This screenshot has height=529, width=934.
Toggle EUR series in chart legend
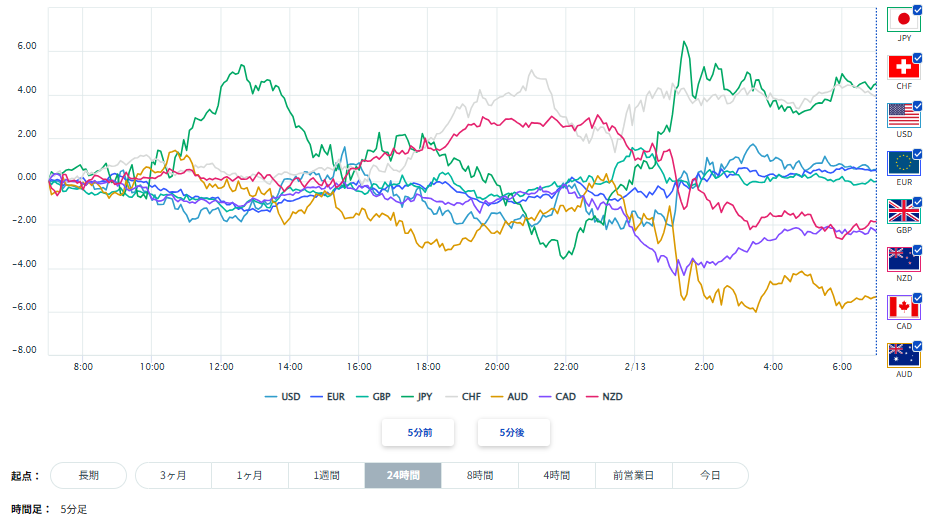pyautogui.click(x=328, y=397)
